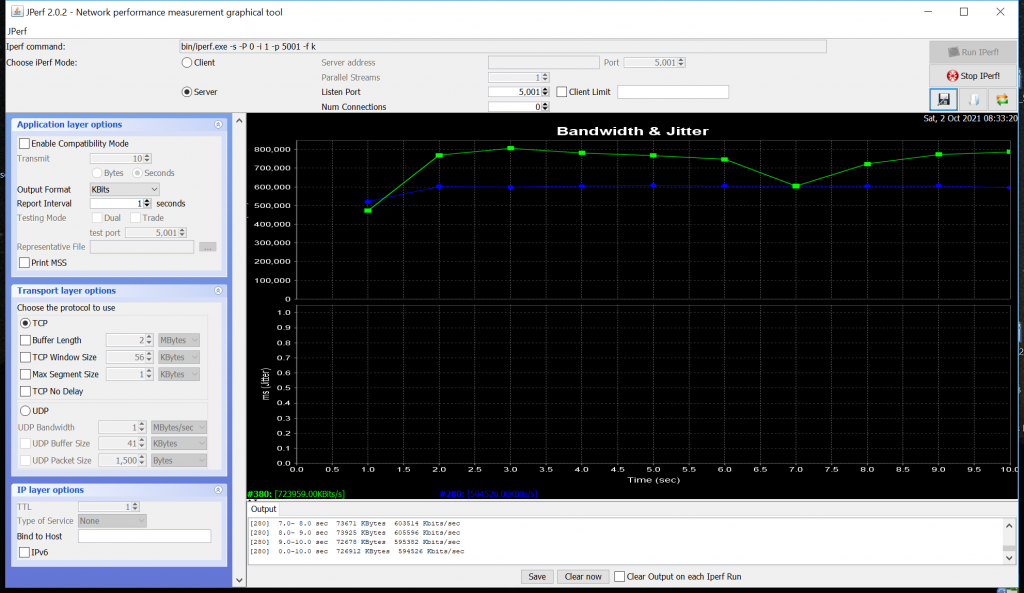
Task: Click the greyed-out Run IPerf! button
Action: point(972,52)
